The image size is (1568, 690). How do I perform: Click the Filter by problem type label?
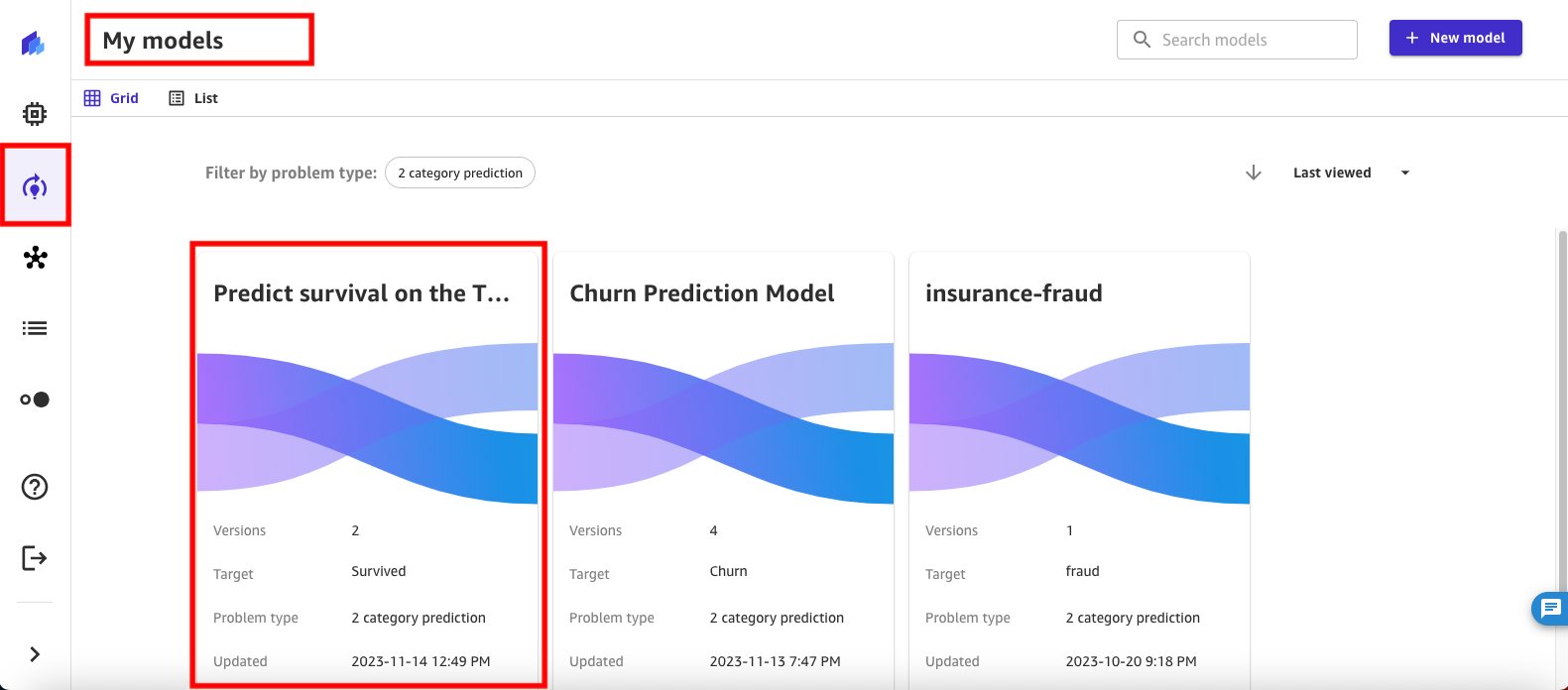[291, 172]
